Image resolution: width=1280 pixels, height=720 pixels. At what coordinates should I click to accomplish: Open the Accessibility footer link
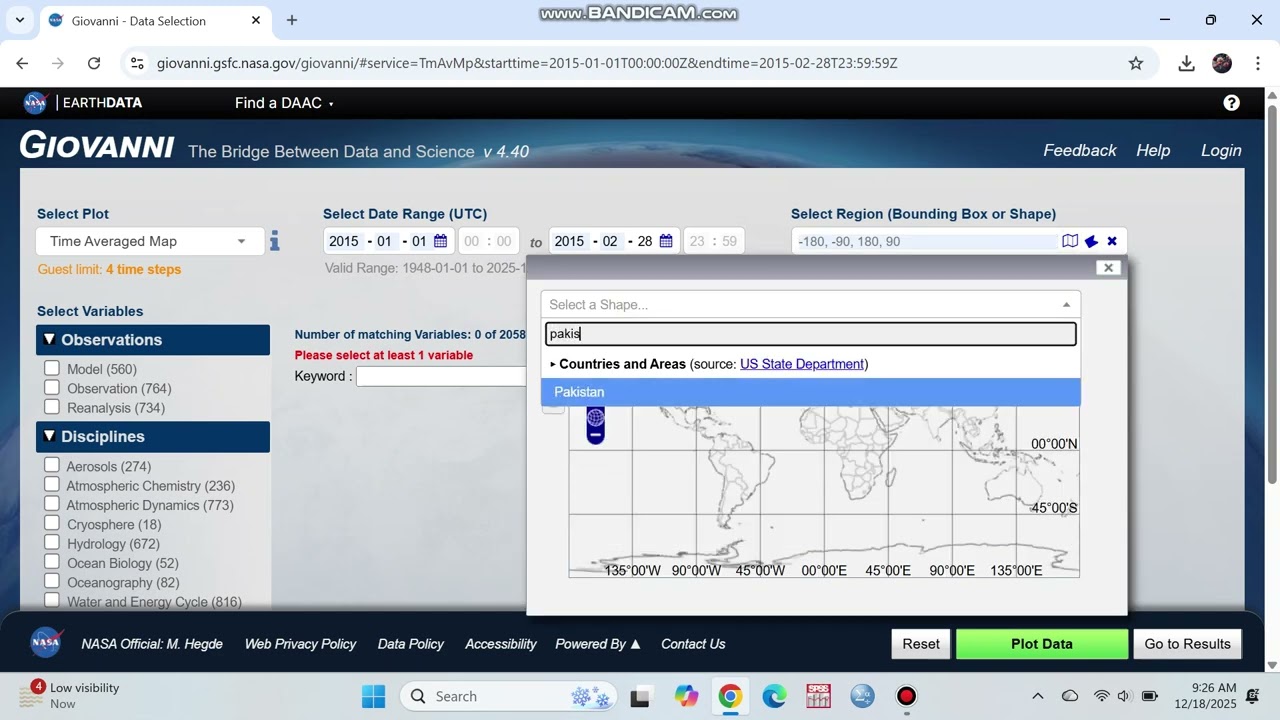(x=500, y=644)
